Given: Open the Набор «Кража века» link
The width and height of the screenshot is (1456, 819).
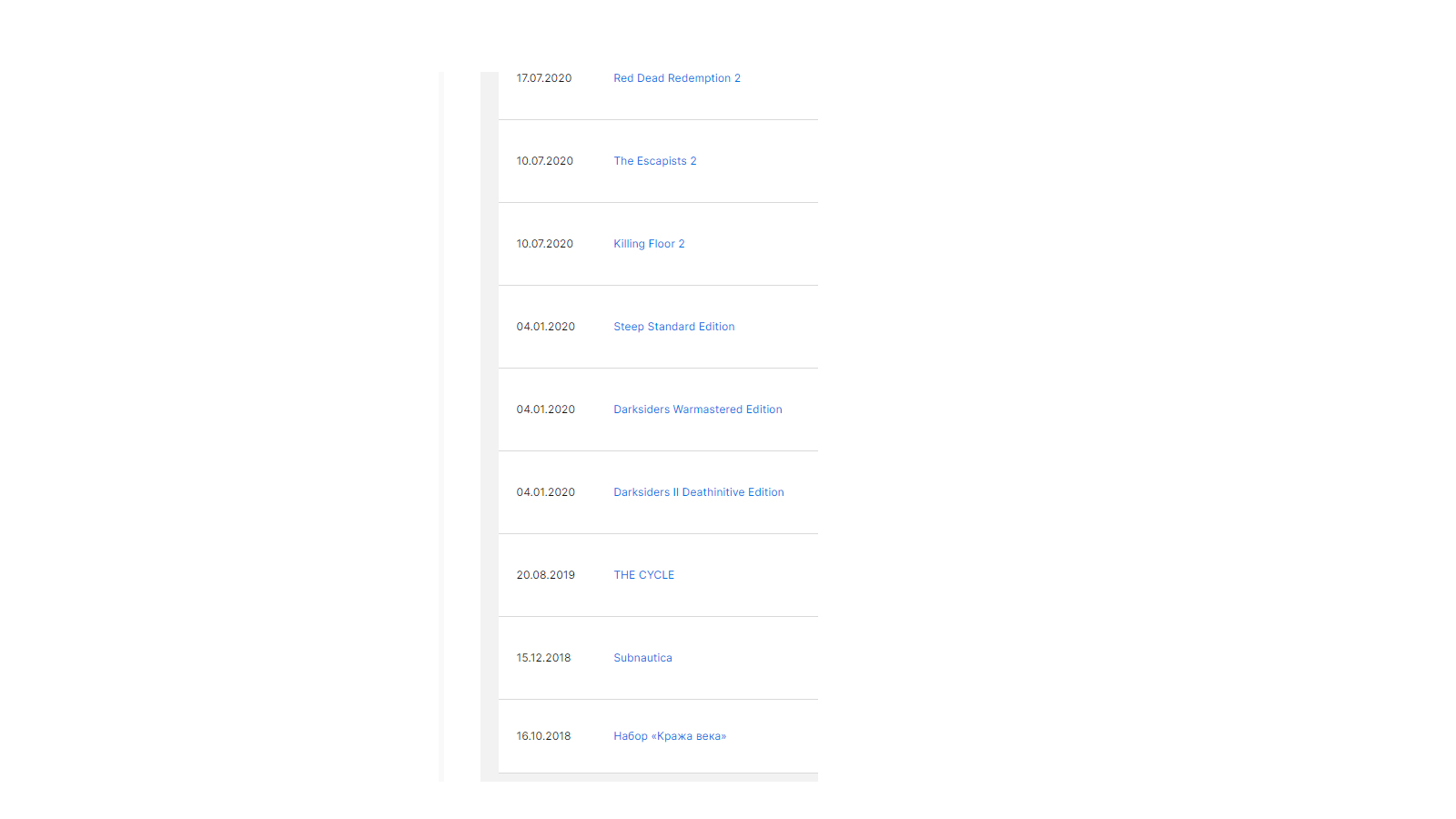Looking at the screenshot, I should (670, 736).
